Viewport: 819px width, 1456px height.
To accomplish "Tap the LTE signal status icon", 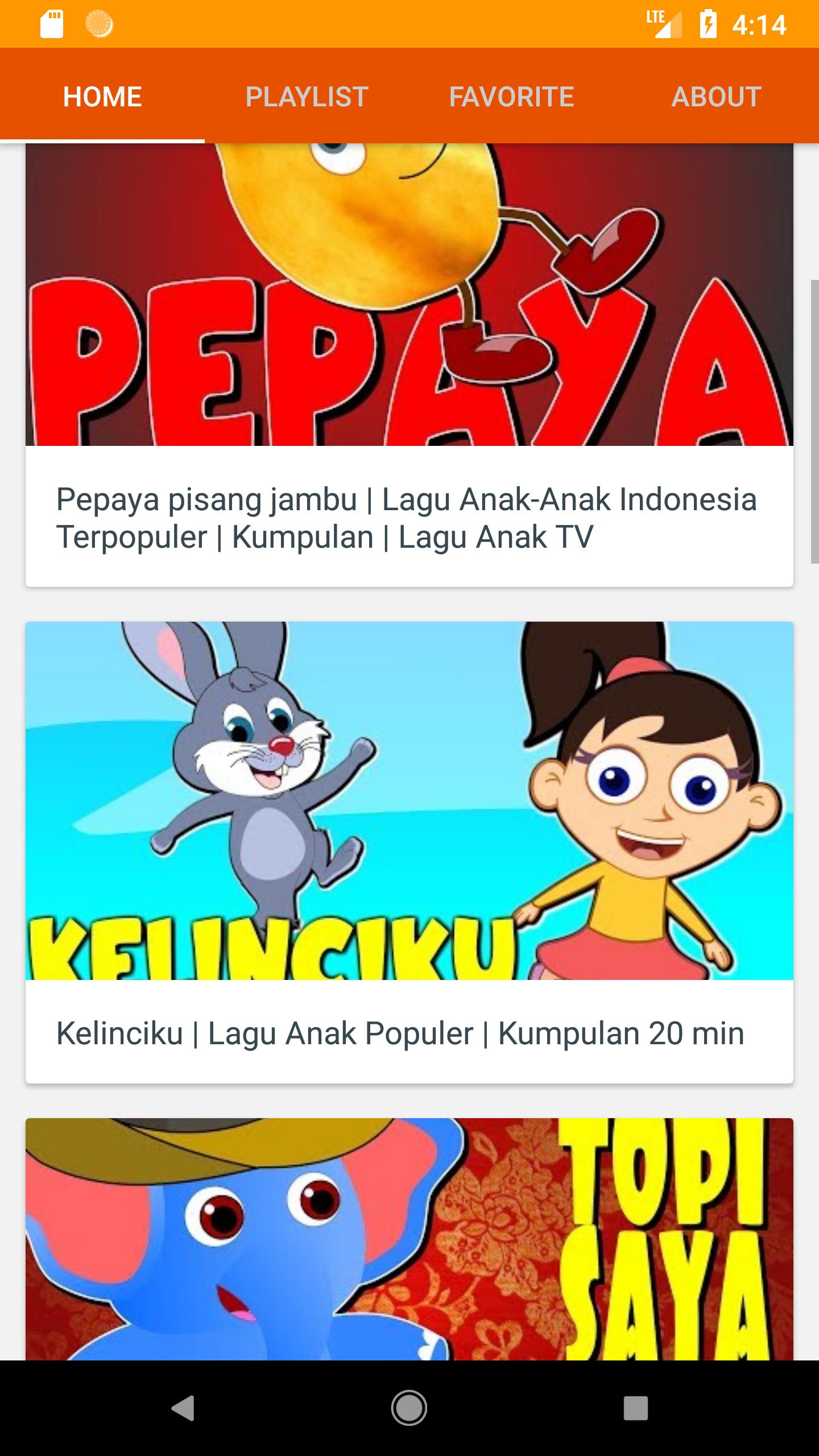I will (x=664, y=24).
